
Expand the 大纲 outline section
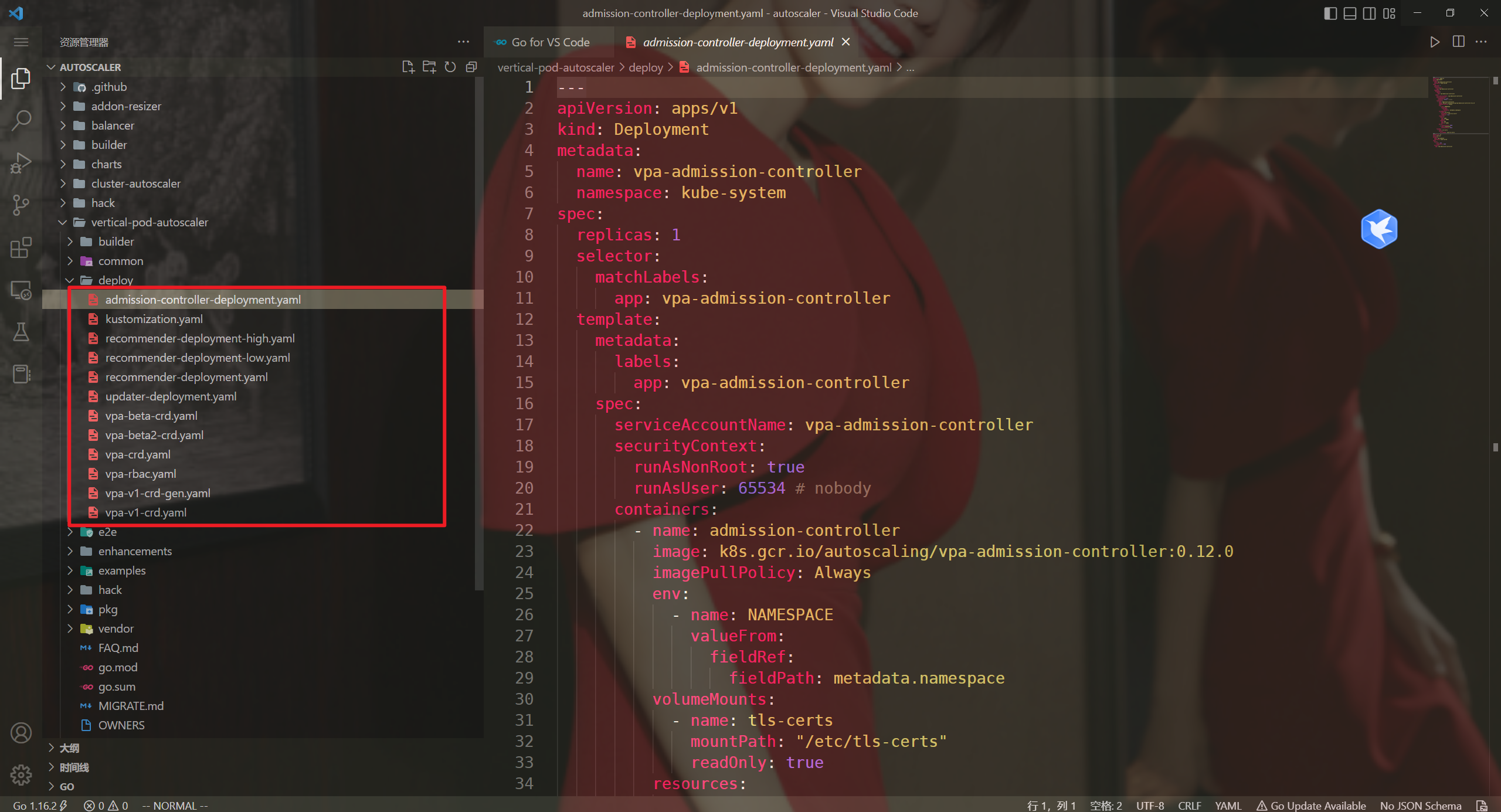pyautogui.click(x=264, y=748)
